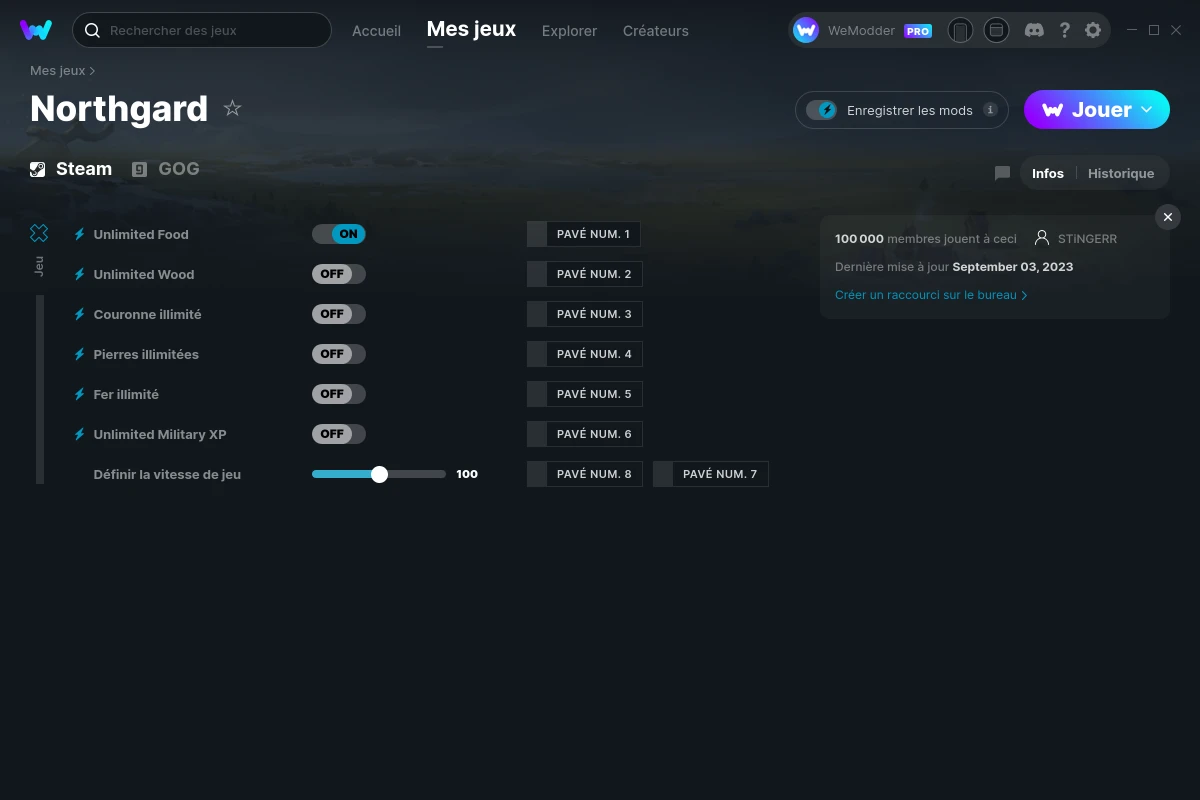Expand the Jouer dropdown arrow
Viewport: 1200px width, 800px height.
[x=1147, y=110]
